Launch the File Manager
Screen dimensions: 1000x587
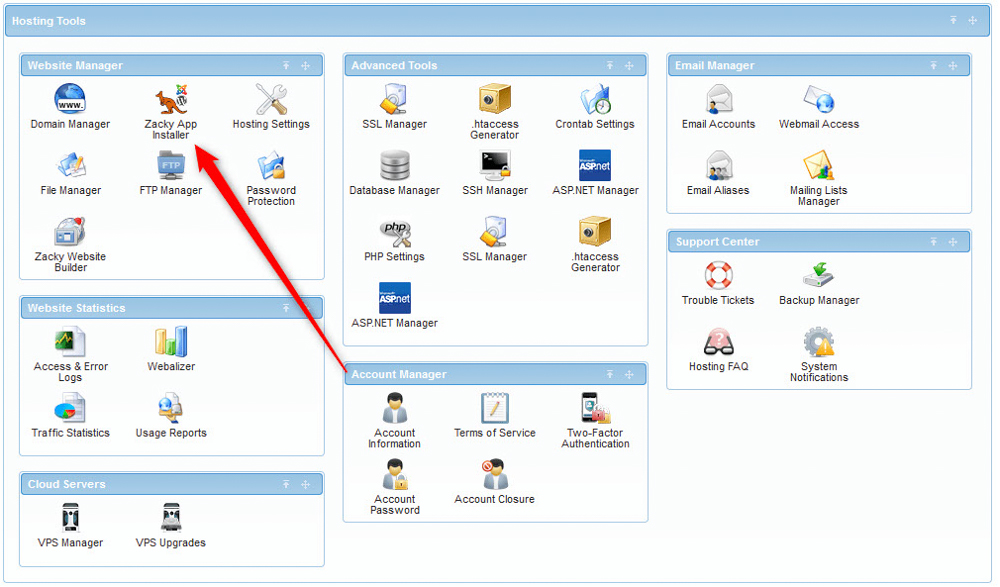71,170
